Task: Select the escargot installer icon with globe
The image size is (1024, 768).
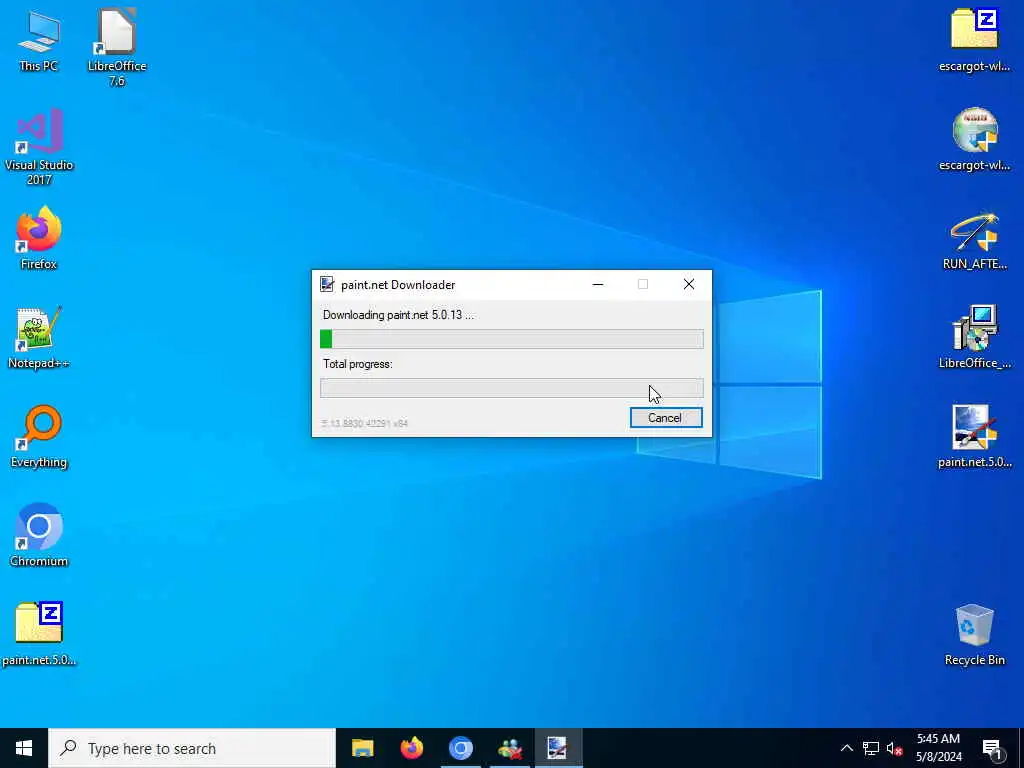Action: click(974, 139)
